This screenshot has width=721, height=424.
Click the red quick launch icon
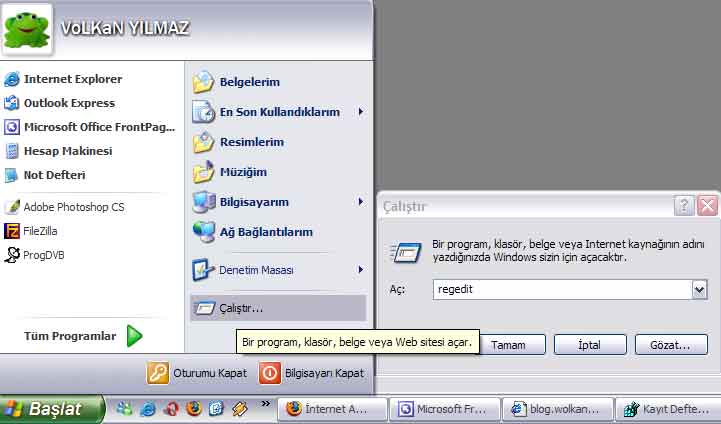[172, 408]
